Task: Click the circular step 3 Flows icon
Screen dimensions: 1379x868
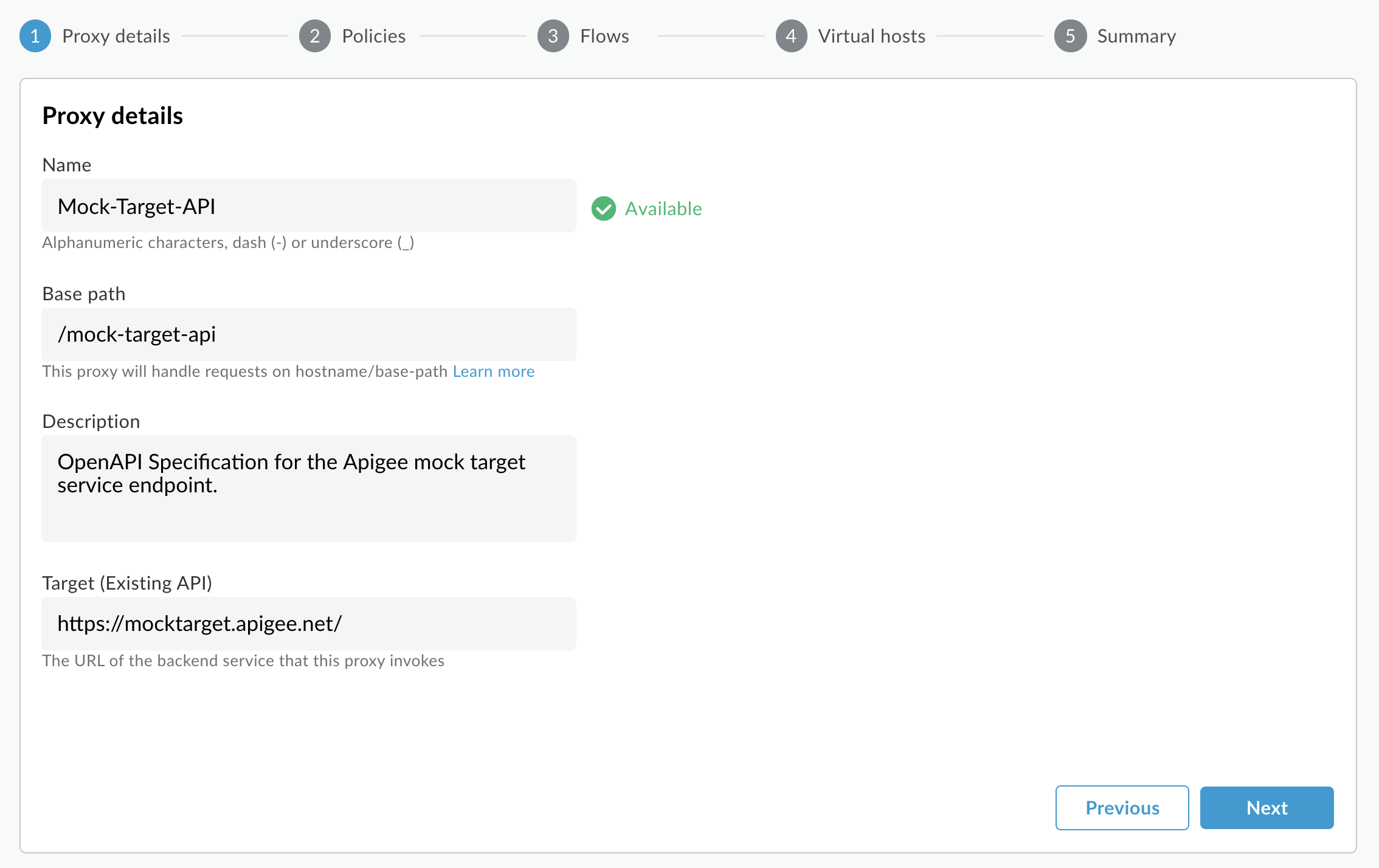Action: click(x=553, y=36)
